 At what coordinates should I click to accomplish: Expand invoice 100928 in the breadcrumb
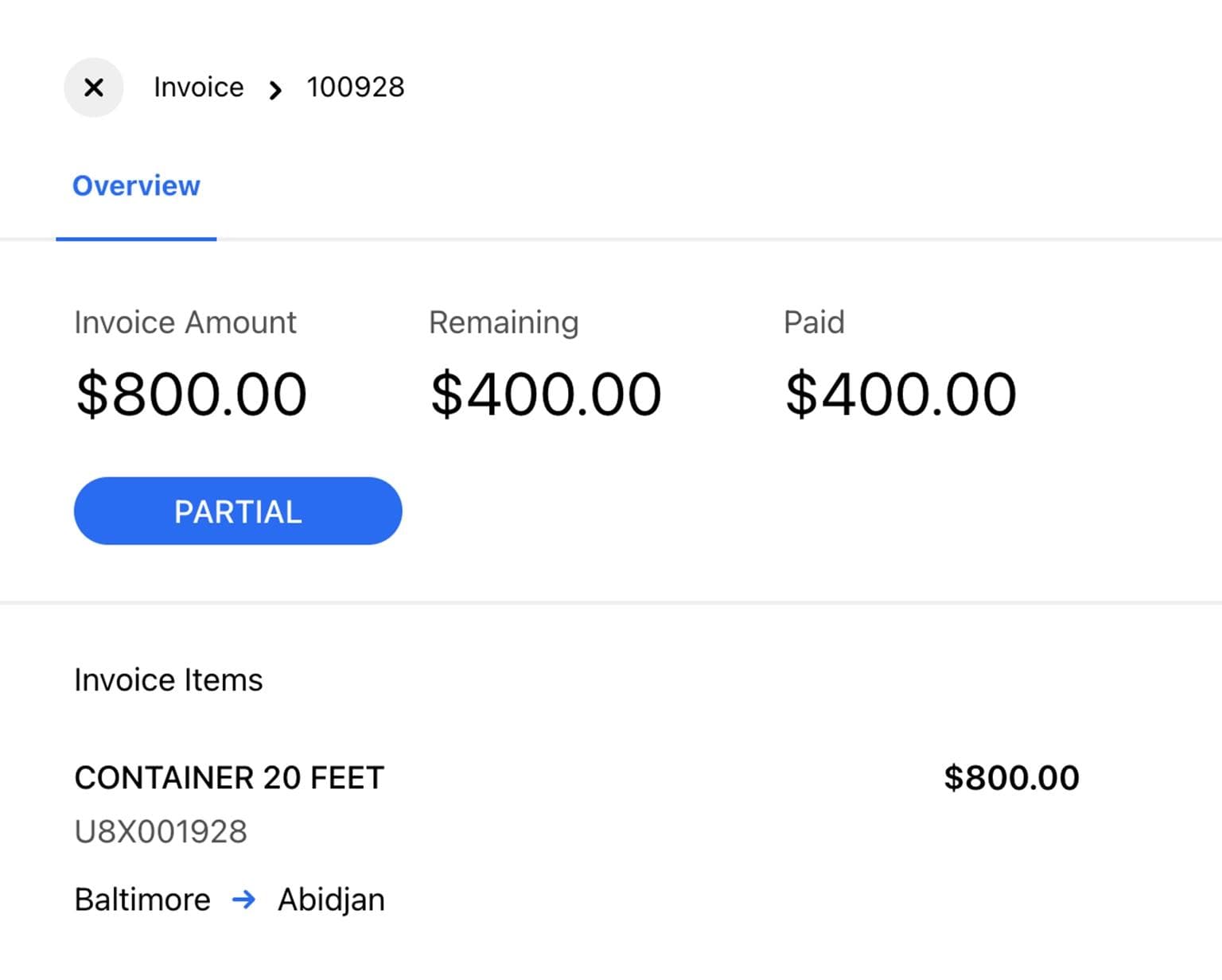tap(356, 87)
